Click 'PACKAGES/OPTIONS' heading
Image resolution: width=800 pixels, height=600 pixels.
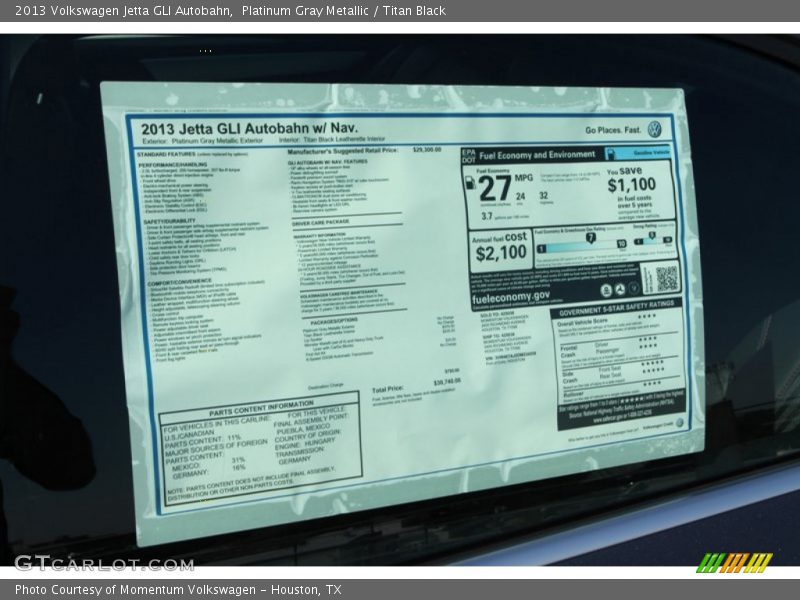[334, 321]
